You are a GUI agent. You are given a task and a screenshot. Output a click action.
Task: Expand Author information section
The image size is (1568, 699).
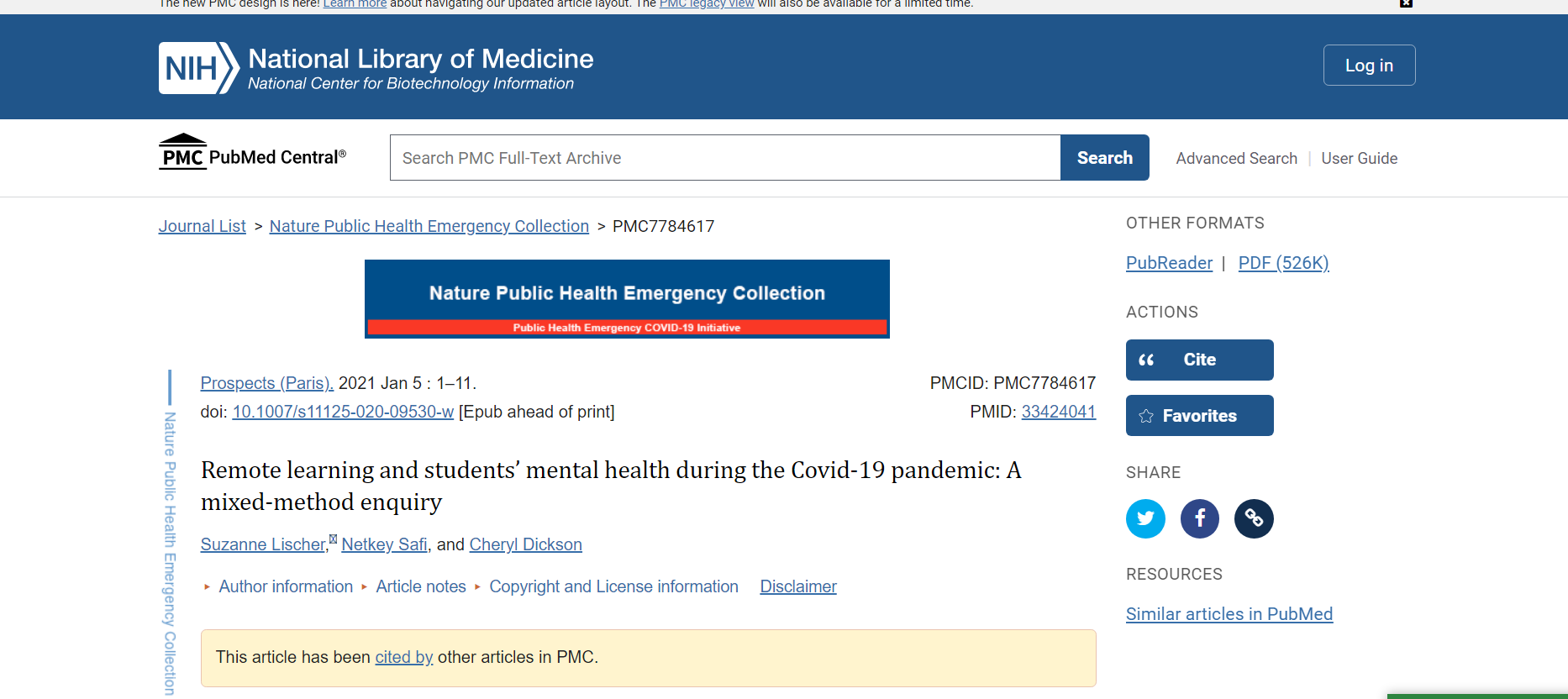point(285,586)
